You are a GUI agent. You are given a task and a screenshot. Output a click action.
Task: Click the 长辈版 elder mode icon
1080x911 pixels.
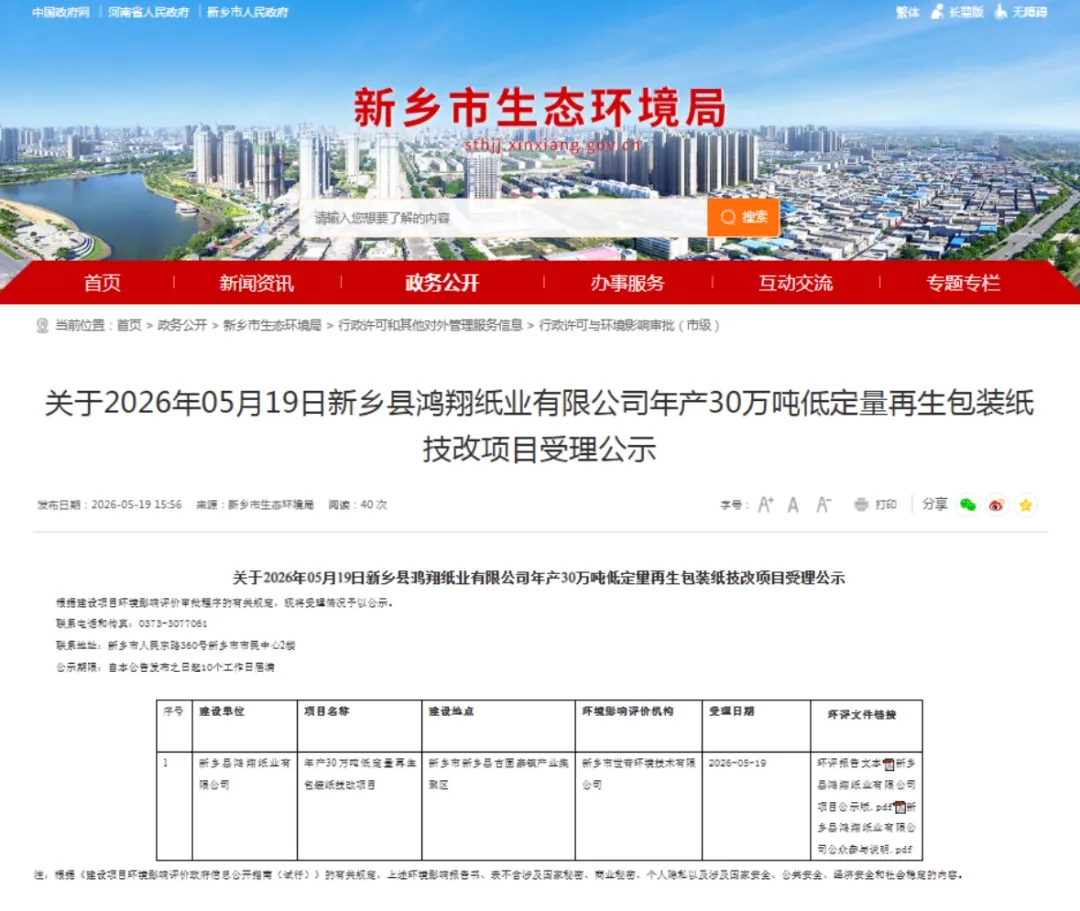[x=937, y=12]
